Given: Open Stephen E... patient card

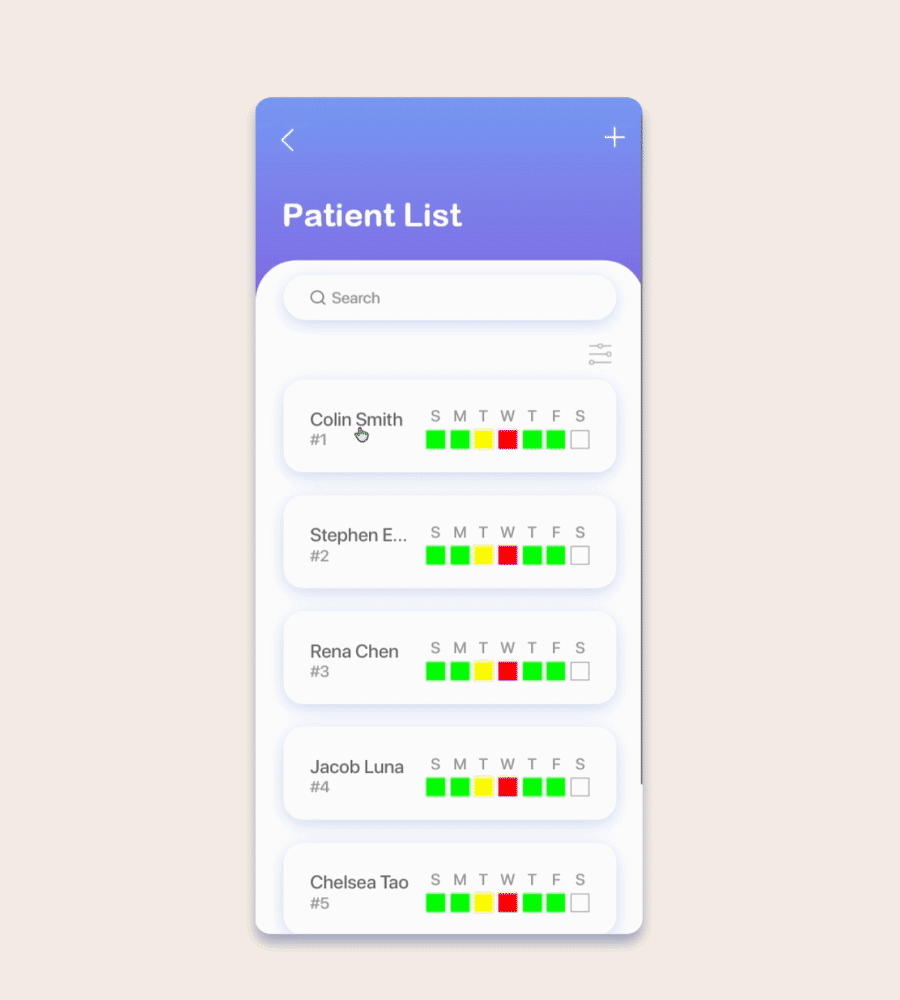Looking at the screenshot, I should (450, 543).
